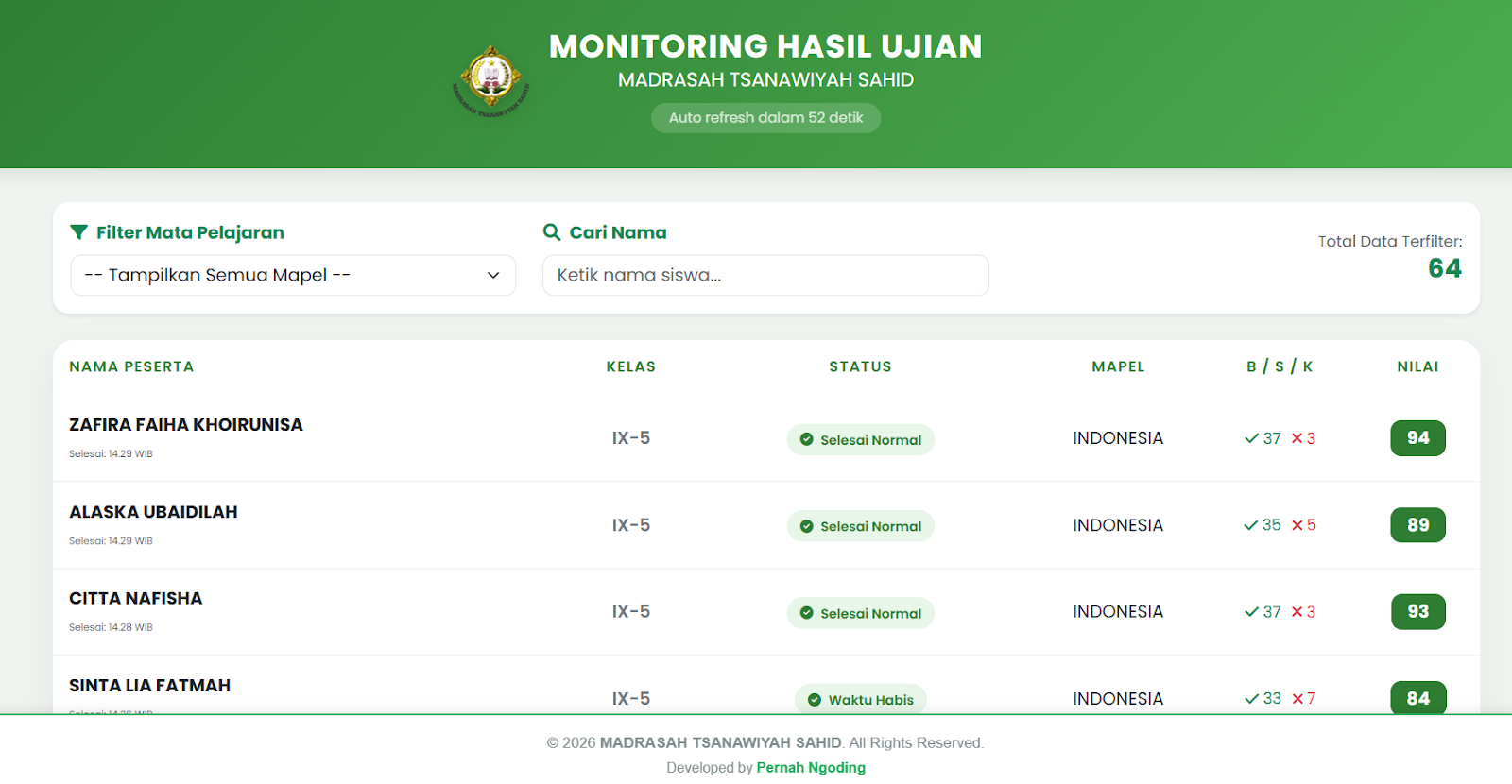1512x784 pixels.
Task: Click the MAPEL column header
Action: [1118, 366]
